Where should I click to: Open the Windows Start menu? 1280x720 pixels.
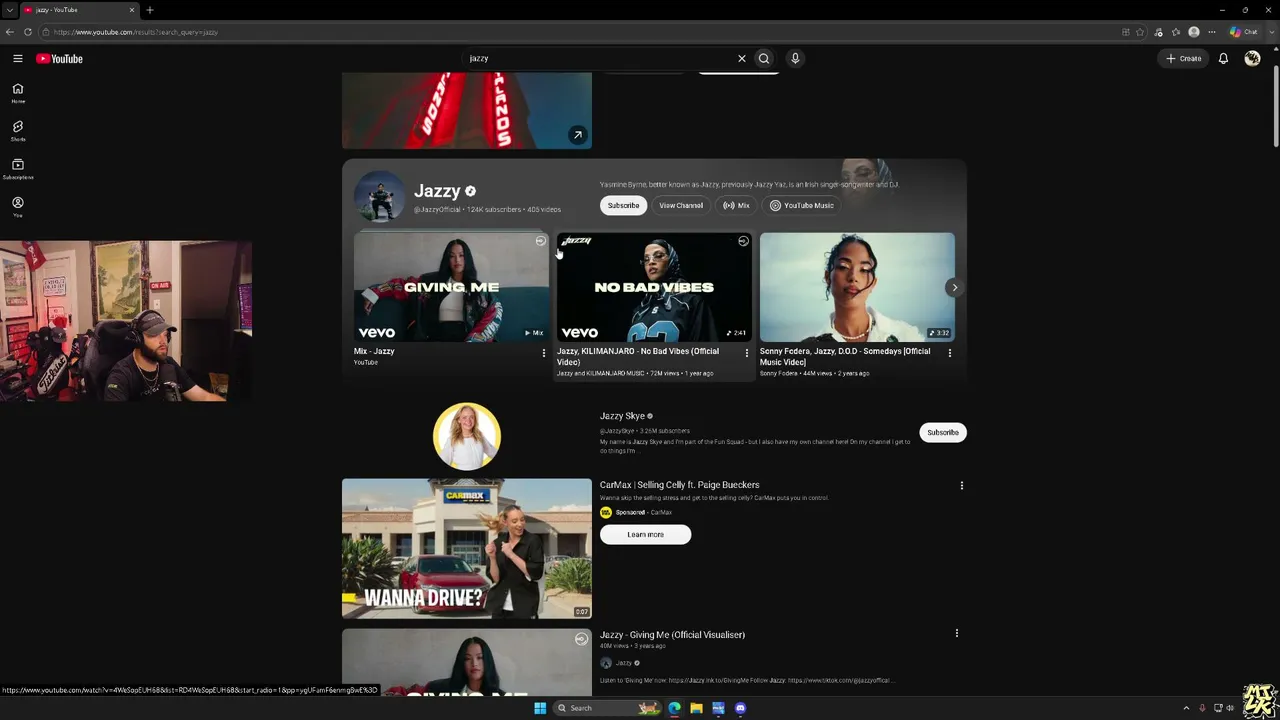coord(540,708)
